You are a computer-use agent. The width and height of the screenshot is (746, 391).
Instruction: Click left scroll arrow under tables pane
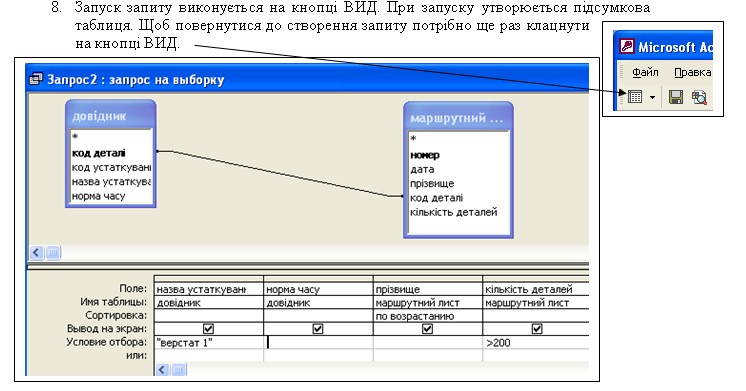[x=36, y=253]
